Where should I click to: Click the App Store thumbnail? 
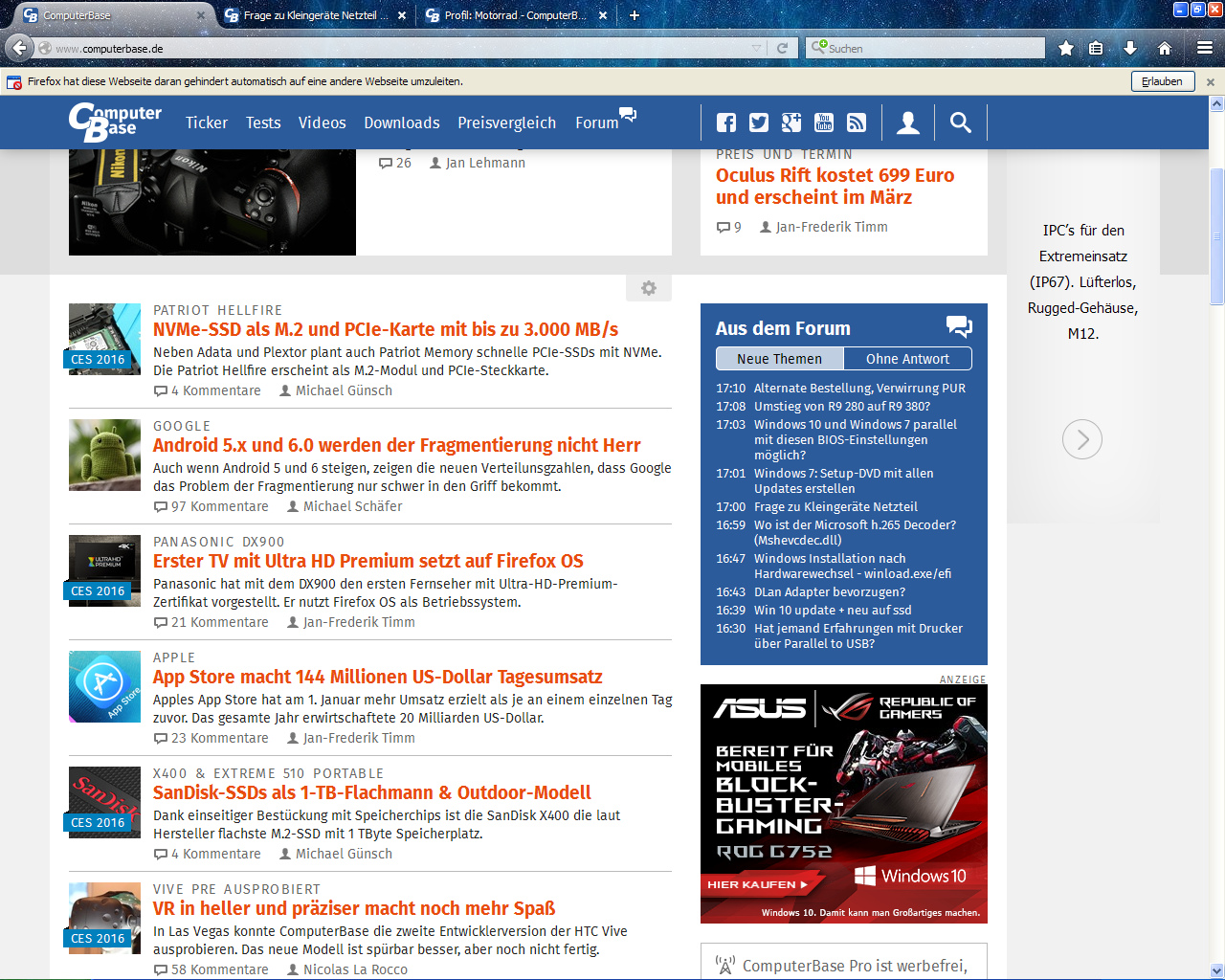(x=105, y=686)
